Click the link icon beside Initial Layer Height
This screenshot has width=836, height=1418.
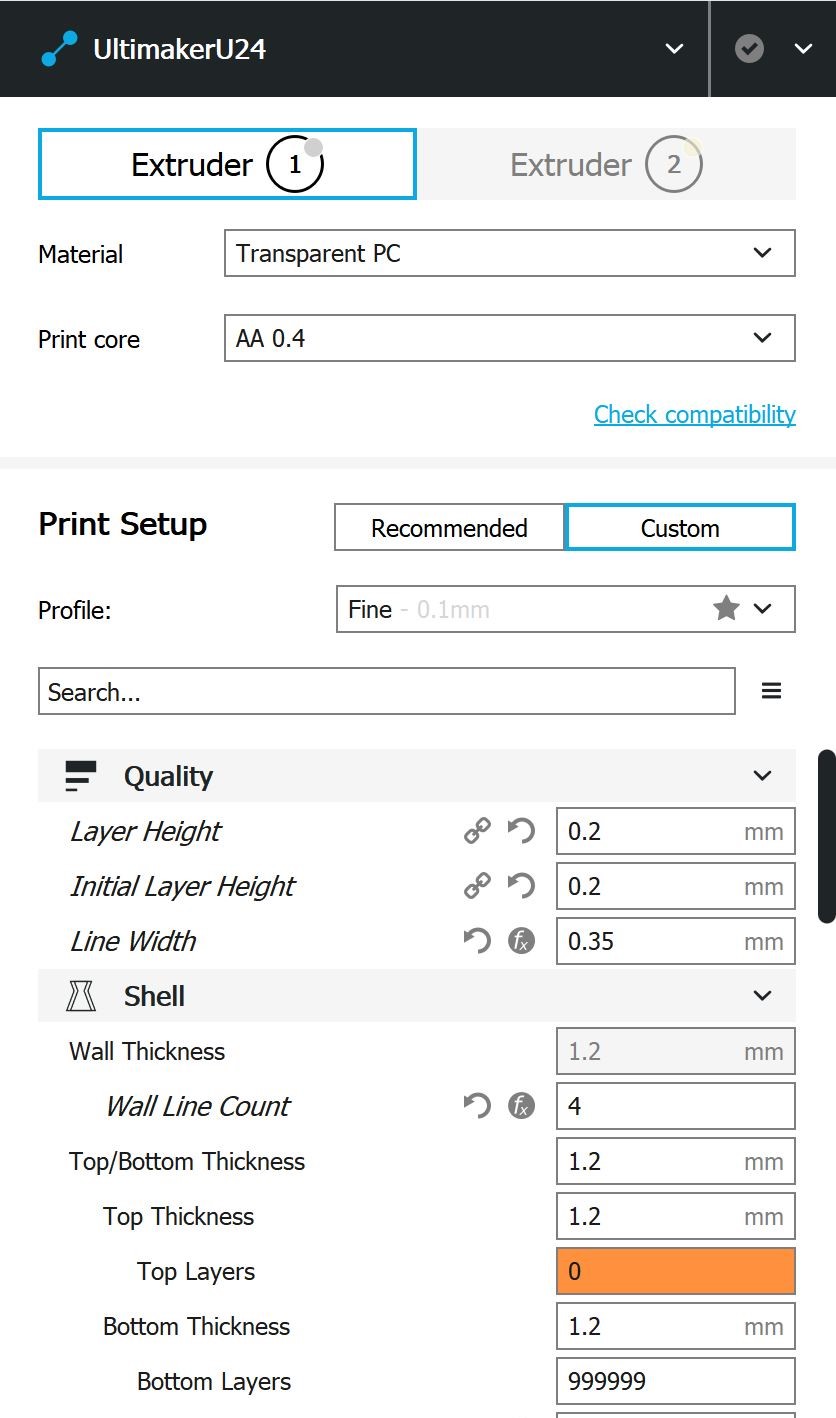click(477, 886)
